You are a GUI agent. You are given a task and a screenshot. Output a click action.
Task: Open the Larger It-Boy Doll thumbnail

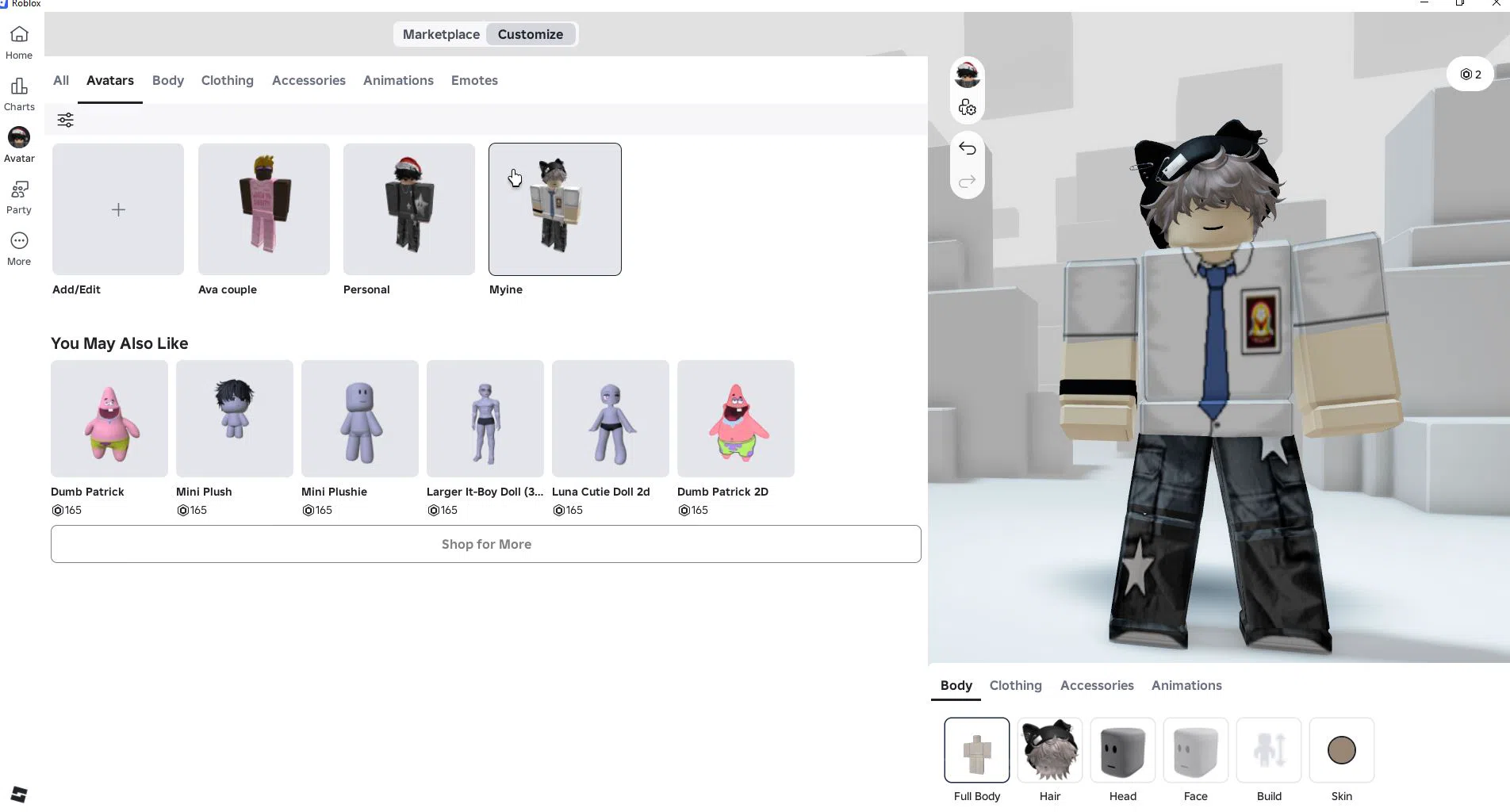[x=485, y=419]
